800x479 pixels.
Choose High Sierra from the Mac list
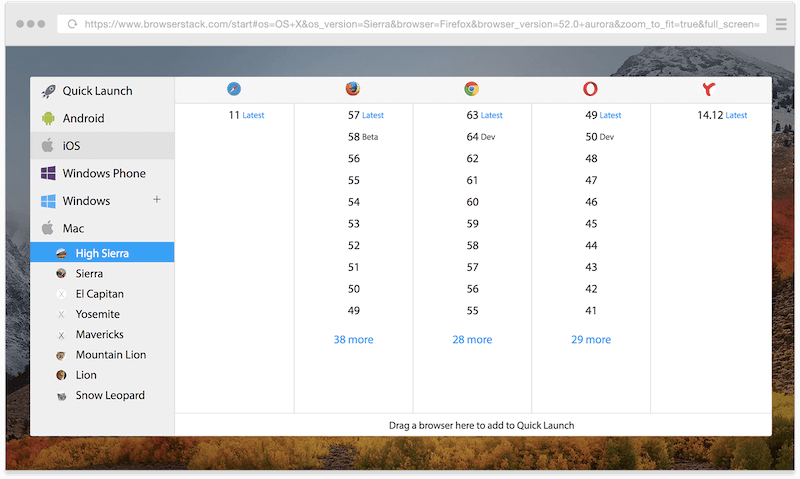(x=102, y=253)
